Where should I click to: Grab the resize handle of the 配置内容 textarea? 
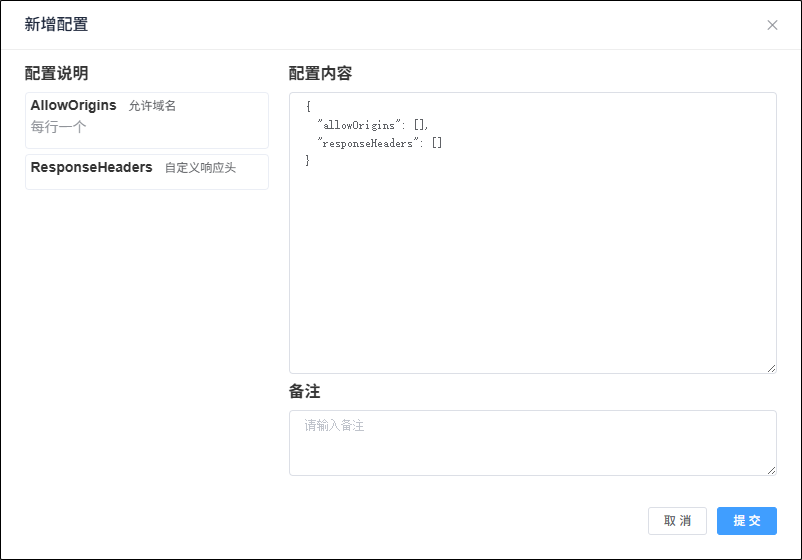tap(771, 368)
